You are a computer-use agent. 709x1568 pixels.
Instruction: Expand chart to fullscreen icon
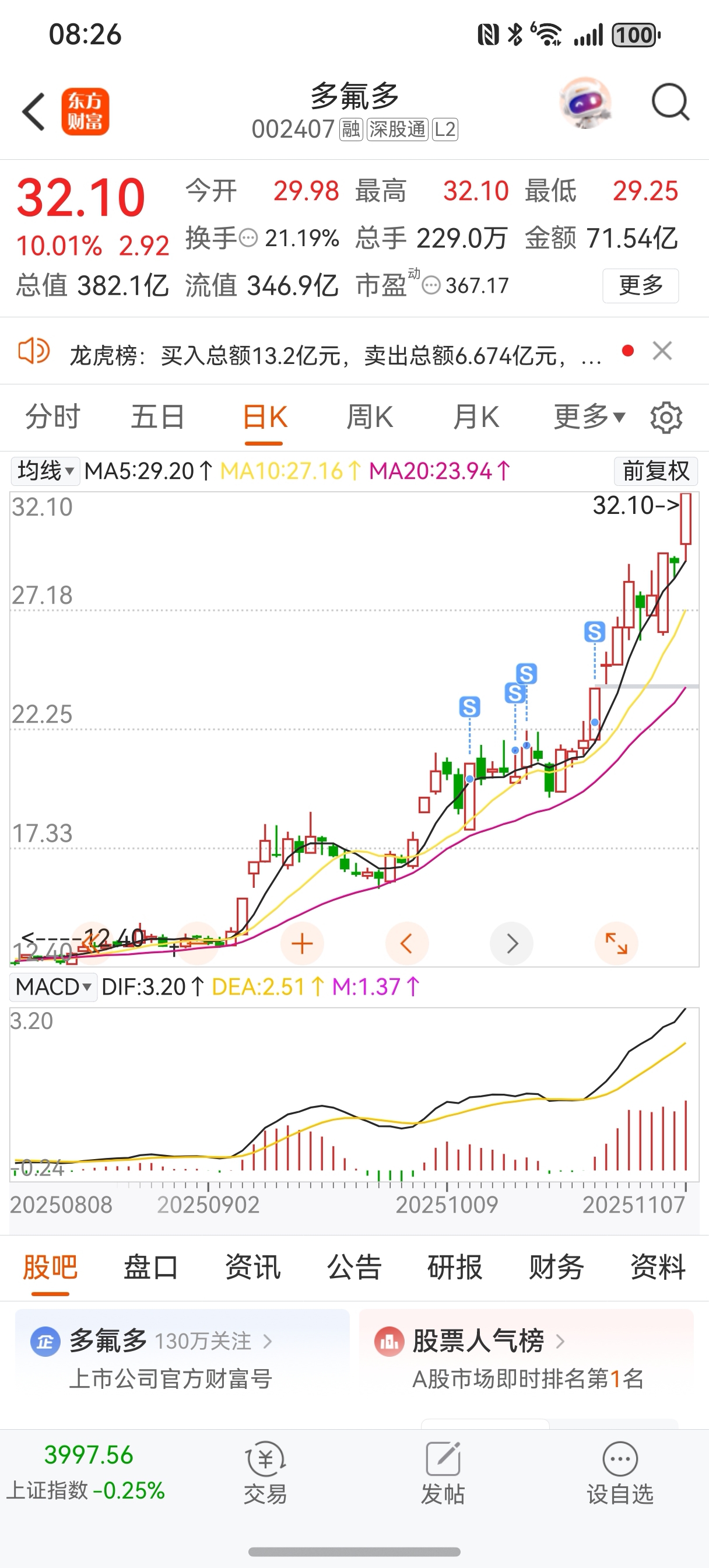[x=616, y=943]
